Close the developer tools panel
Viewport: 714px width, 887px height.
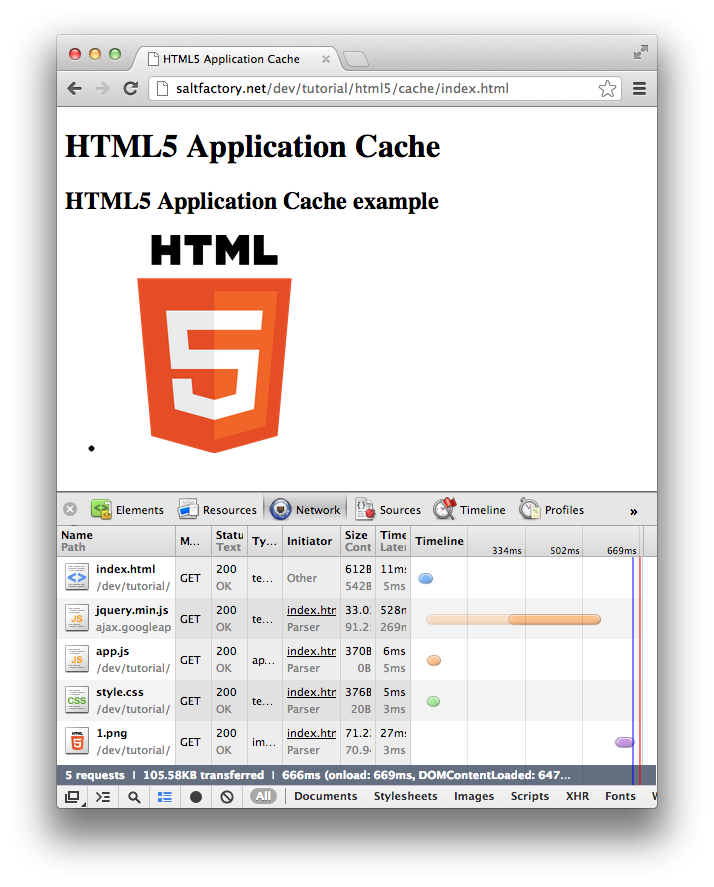click(x=70, y=509)
